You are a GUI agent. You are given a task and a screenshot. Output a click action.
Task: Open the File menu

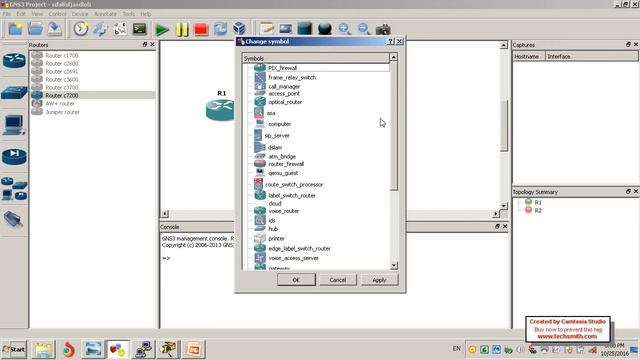tap(7, 13)
